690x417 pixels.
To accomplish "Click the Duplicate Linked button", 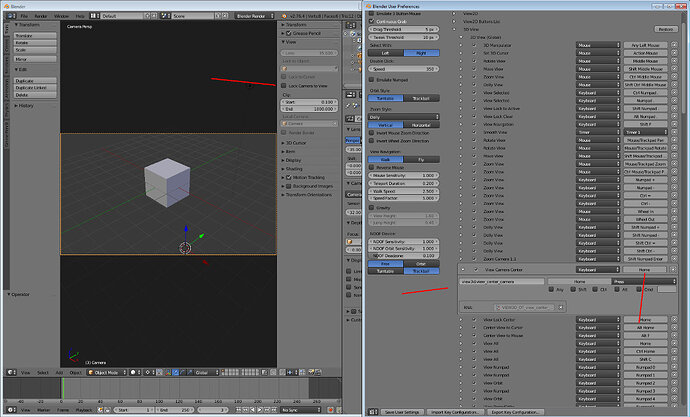I will (35, 88).
